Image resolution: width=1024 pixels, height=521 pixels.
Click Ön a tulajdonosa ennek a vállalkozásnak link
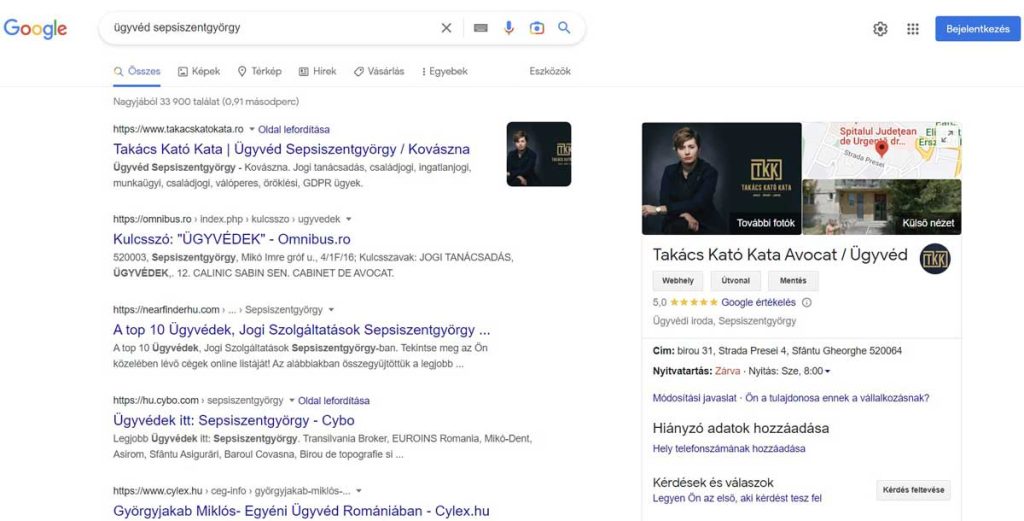click(x=837, y=398)
